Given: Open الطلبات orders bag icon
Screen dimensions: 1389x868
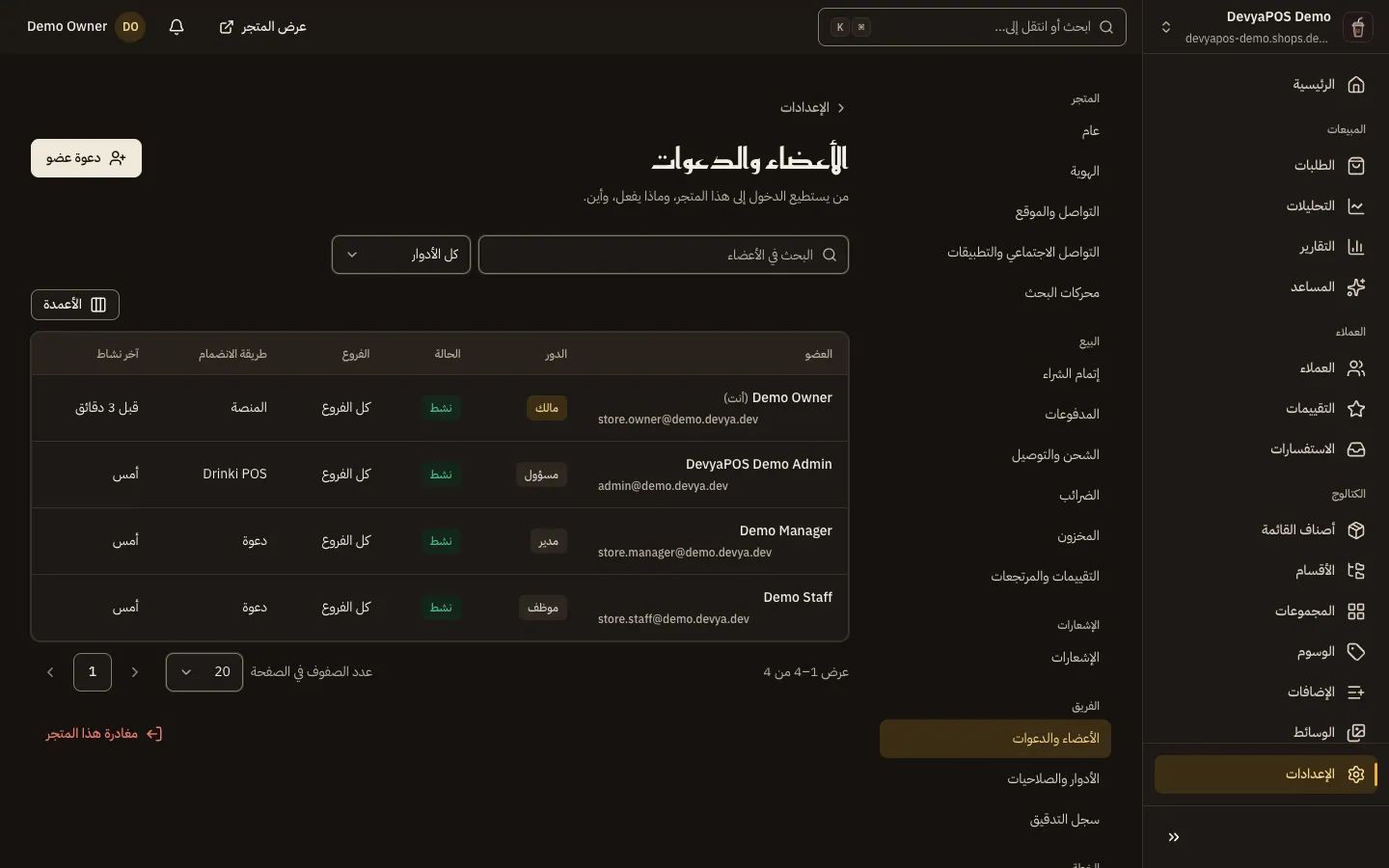Looking at the screenshot, I should pos(1355,166).
